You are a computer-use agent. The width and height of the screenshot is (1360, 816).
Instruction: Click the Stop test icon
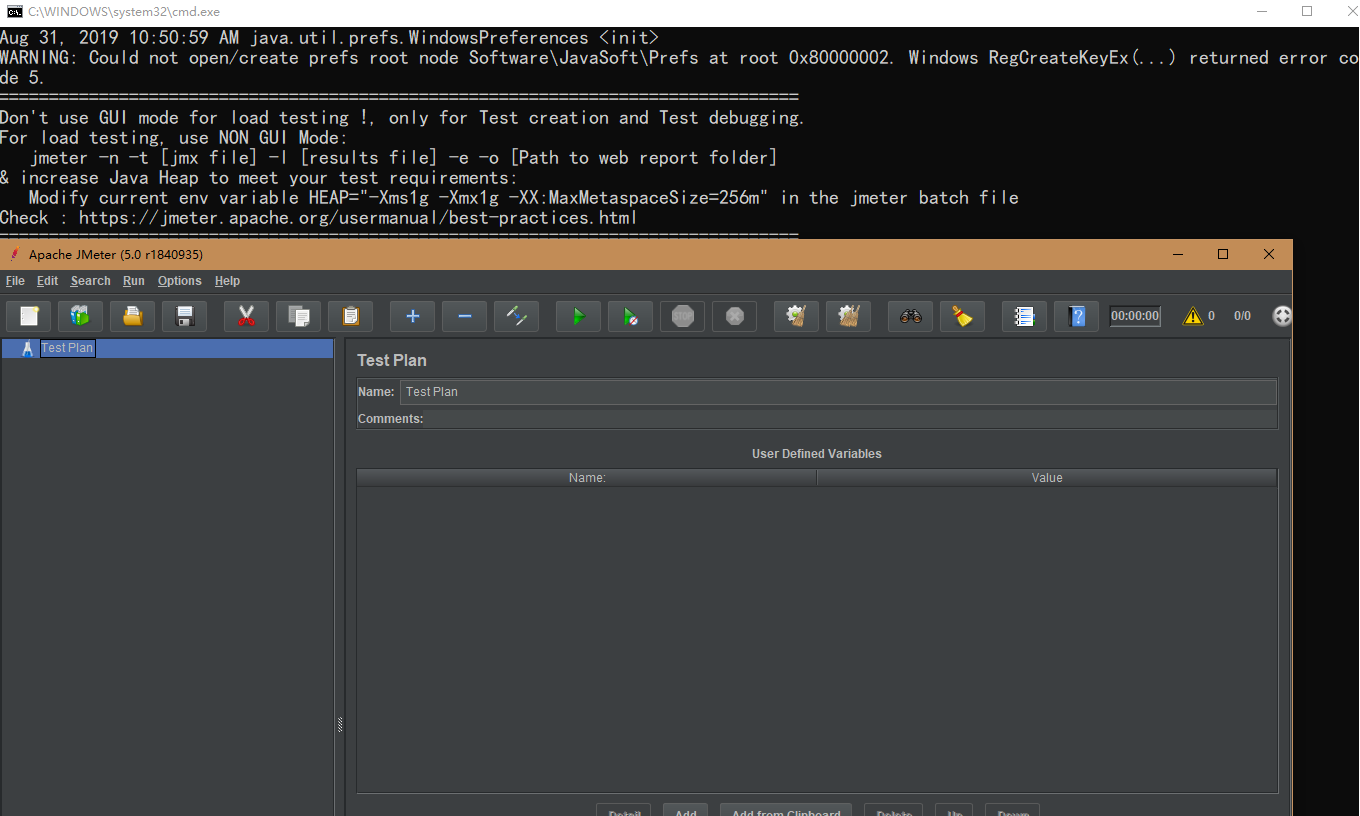[x=682, y=316]
